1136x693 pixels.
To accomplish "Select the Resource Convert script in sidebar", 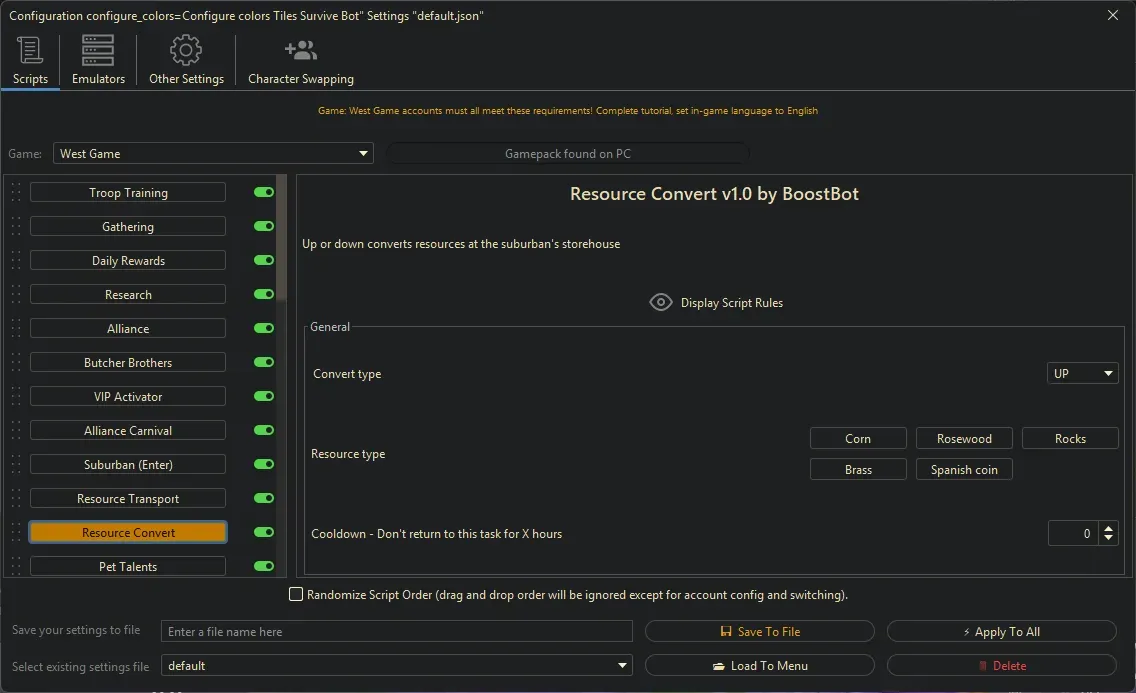I will pos(127,532).
